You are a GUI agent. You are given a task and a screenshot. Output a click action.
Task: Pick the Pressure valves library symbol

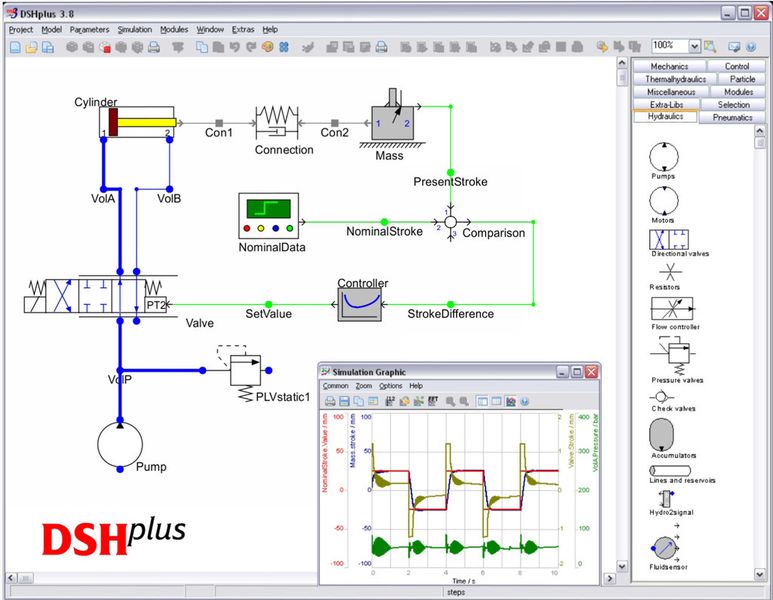(673, 356)
